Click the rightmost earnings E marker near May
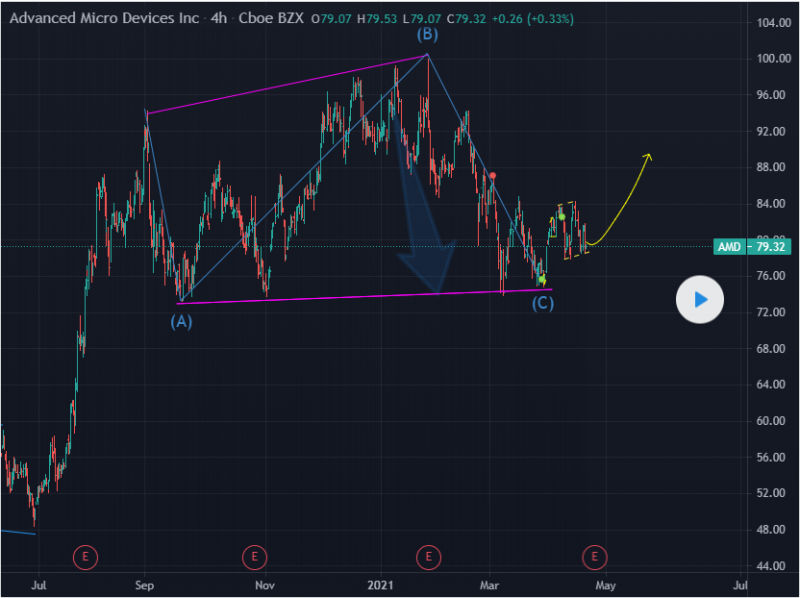This screenshot has height=598, width=800. coord(595,556)
